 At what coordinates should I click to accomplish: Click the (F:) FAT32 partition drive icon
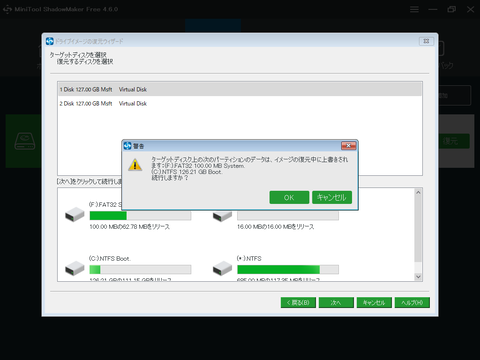(75, 214)
